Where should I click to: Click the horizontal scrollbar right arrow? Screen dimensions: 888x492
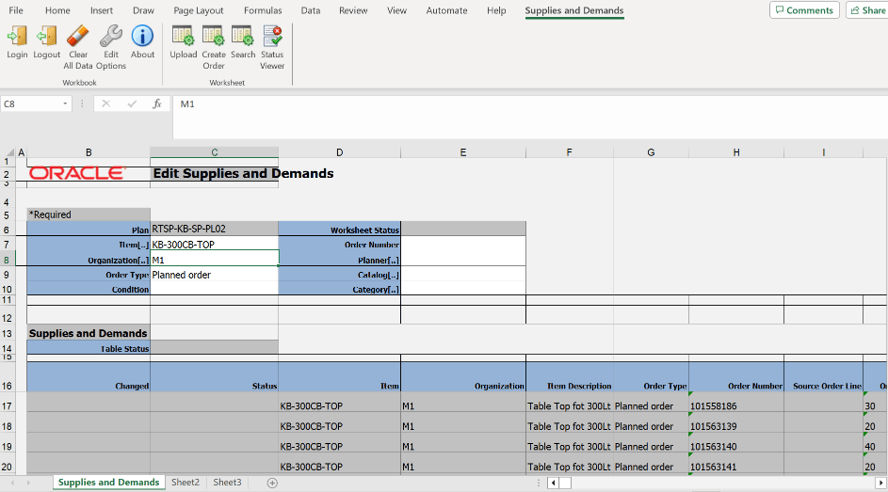(881, 483)
